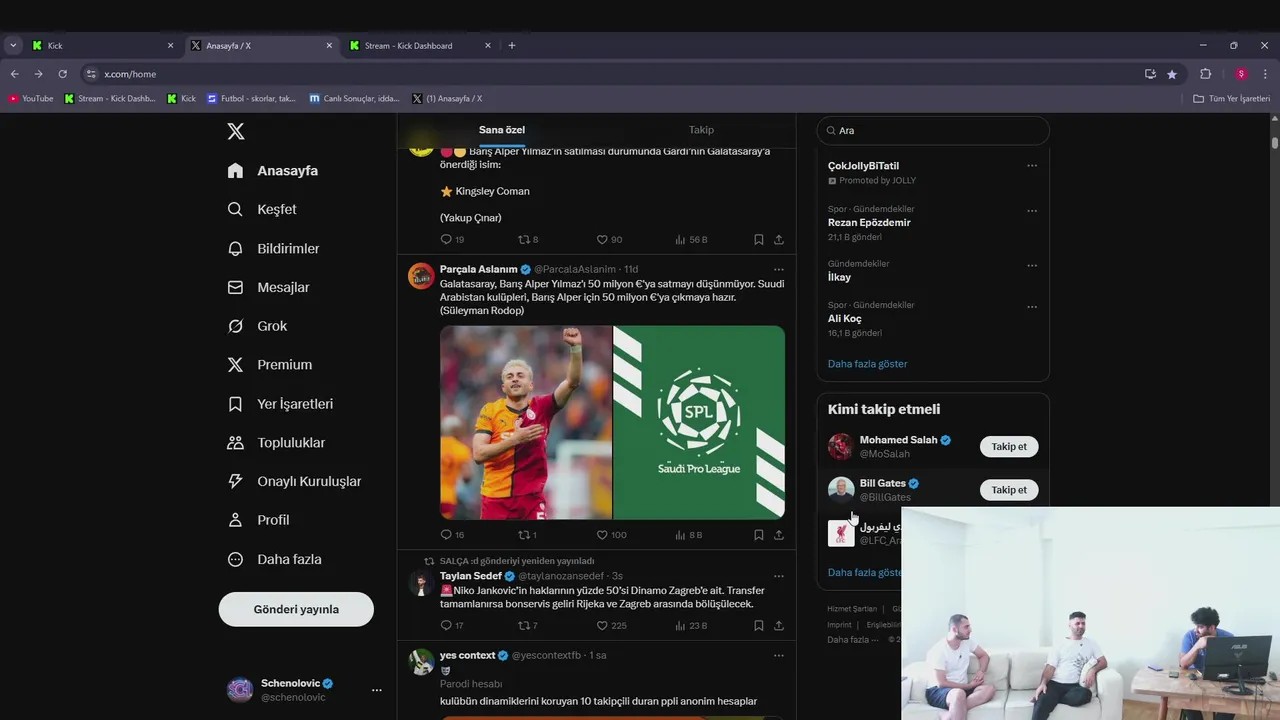
Task: Open Ali Koç trending topic
Action: (845, 319)
